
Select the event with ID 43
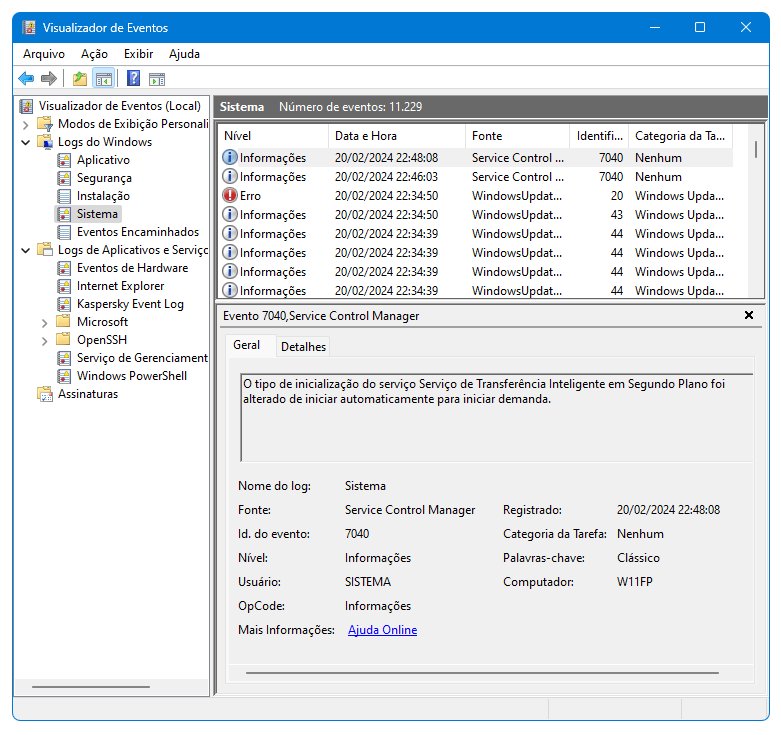(x=476, y=215)
